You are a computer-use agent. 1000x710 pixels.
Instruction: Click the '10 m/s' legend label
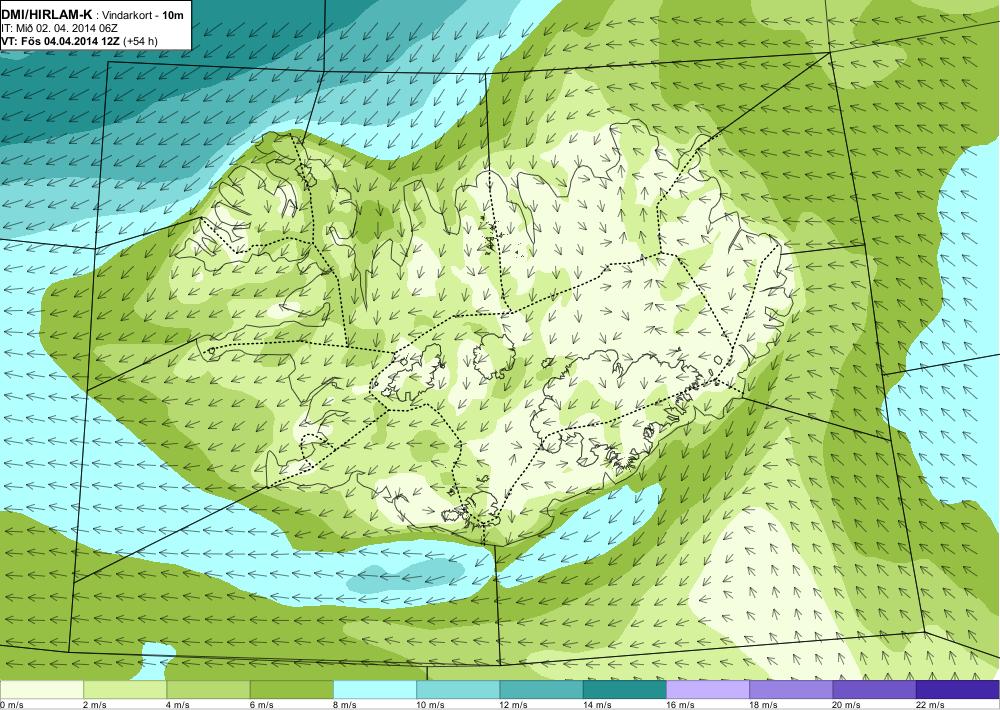pos(431,705)
